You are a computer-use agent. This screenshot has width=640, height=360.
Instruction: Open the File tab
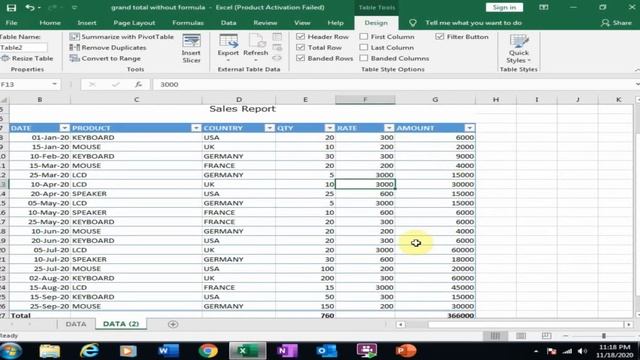point(11,23)
